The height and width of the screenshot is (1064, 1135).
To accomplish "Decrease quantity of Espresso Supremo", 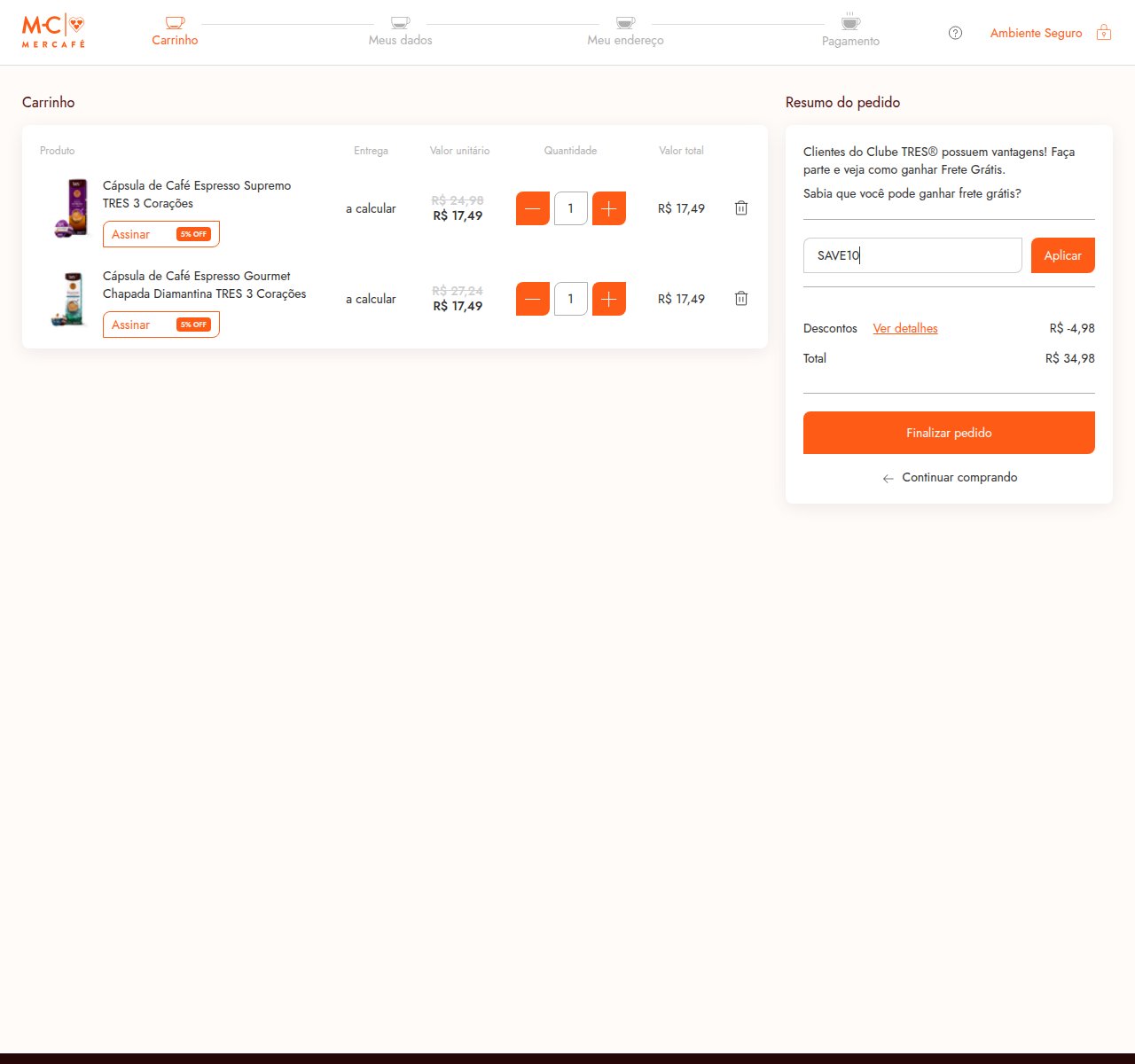I will pyautogui.click(x=532, y=208).
